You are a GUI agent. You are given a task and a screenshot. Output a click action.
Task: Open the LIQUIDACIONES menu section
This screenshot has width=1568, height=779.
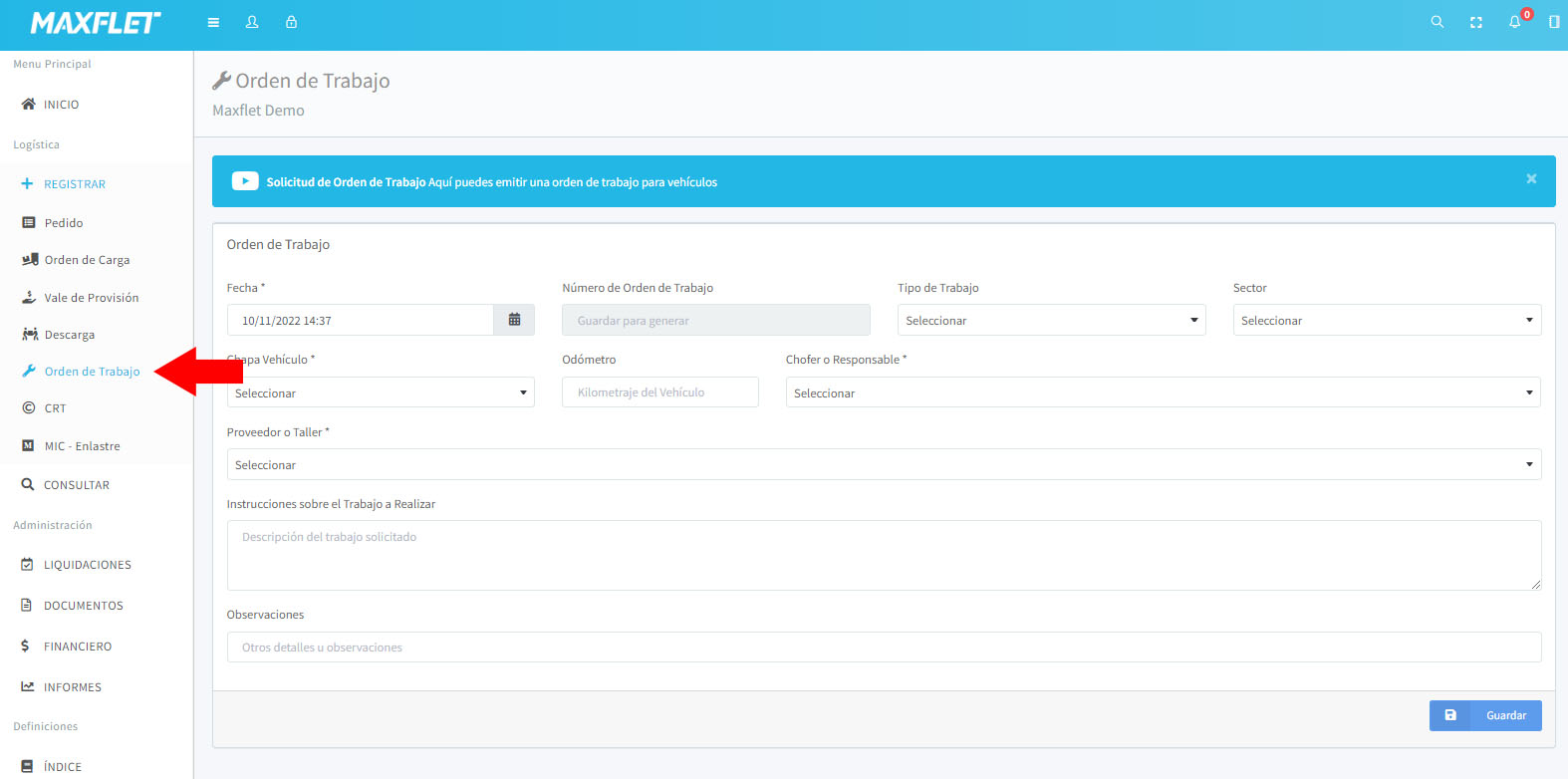click(87, 565)
